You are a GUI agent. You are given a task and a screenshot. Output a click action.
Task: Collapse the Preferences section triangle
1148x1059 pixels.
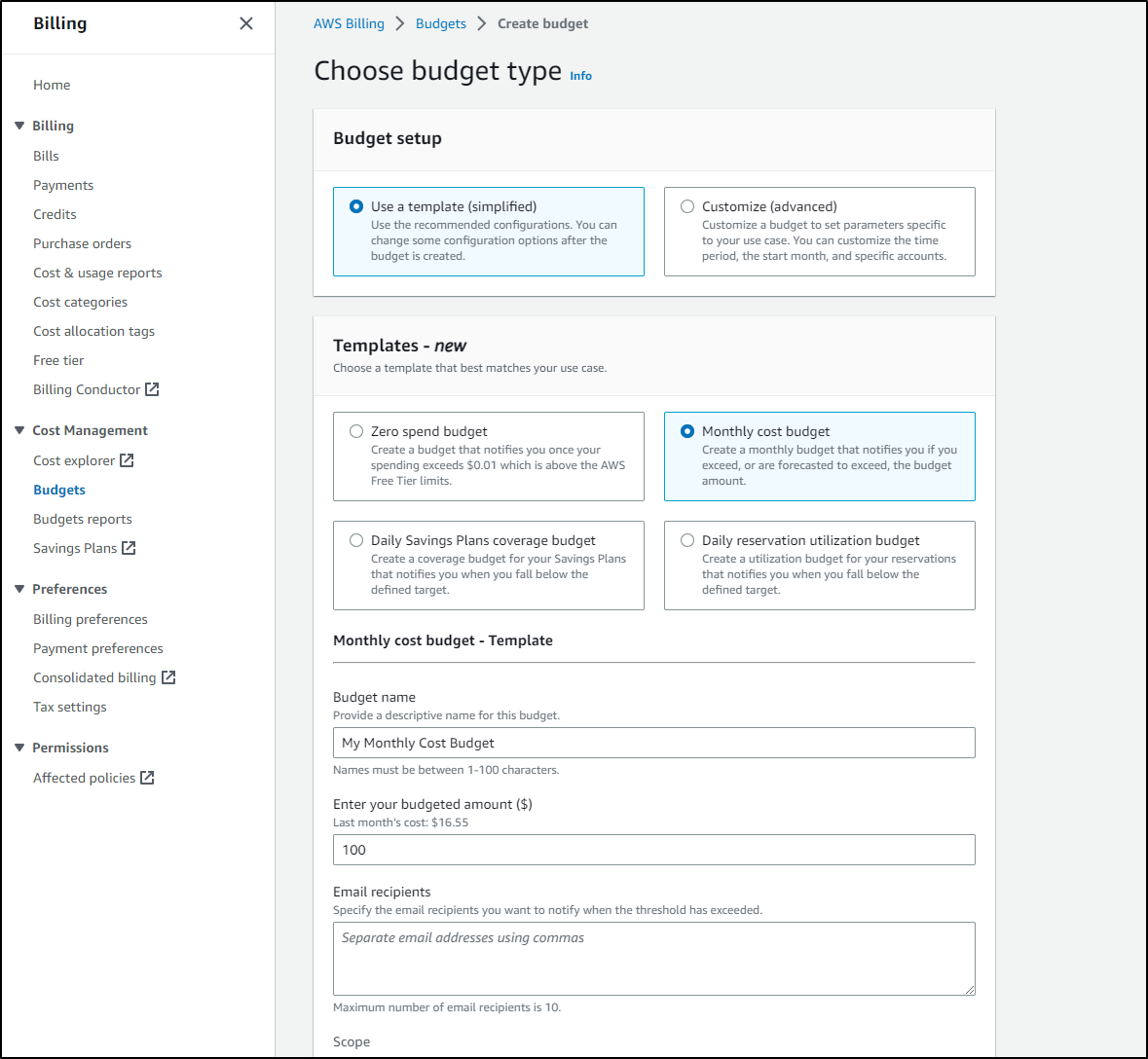[19, 589]
